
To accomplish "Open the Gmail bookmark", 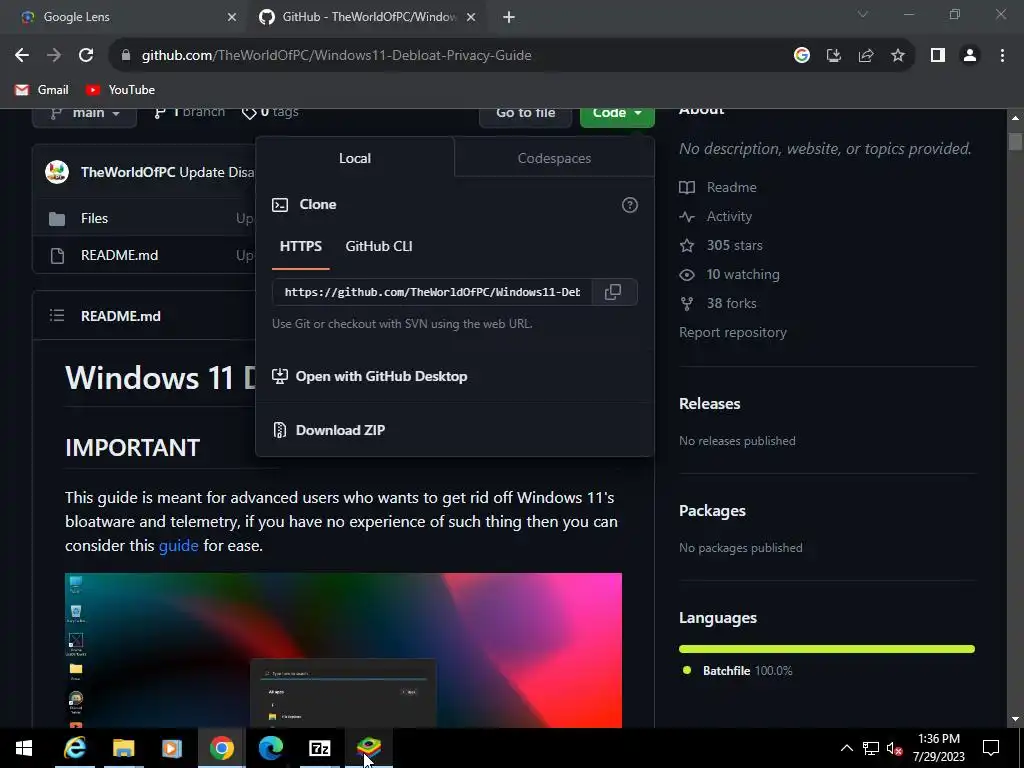I will tap(42, 90).
